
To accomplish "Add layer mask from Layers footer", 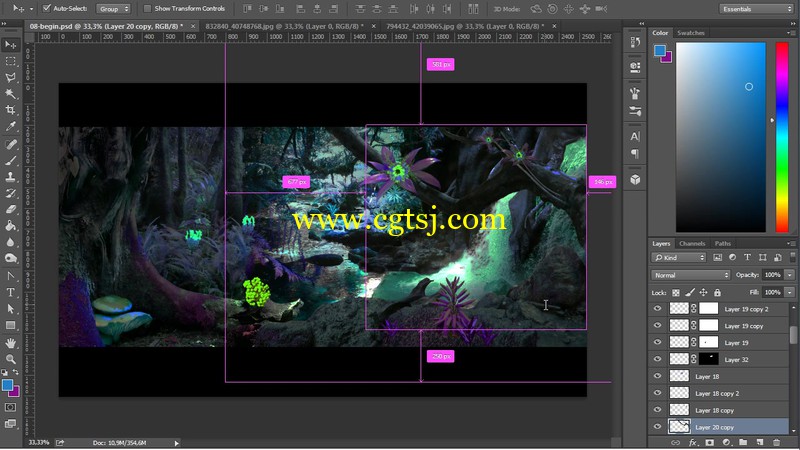I will [709, 442].
